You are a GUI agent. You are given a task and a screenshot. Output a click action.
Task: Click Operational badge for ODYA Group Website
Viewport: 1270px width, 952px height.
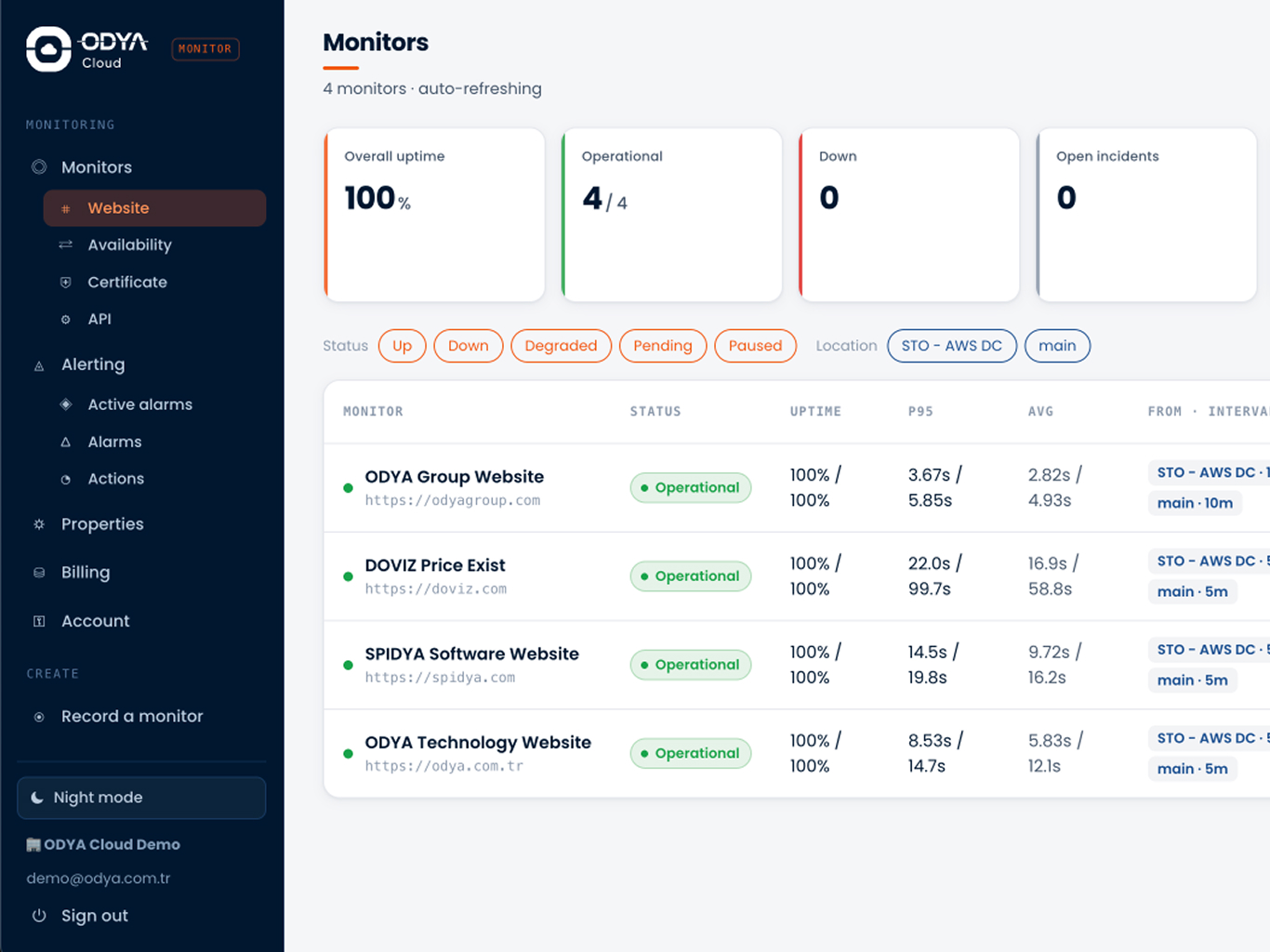691,488
